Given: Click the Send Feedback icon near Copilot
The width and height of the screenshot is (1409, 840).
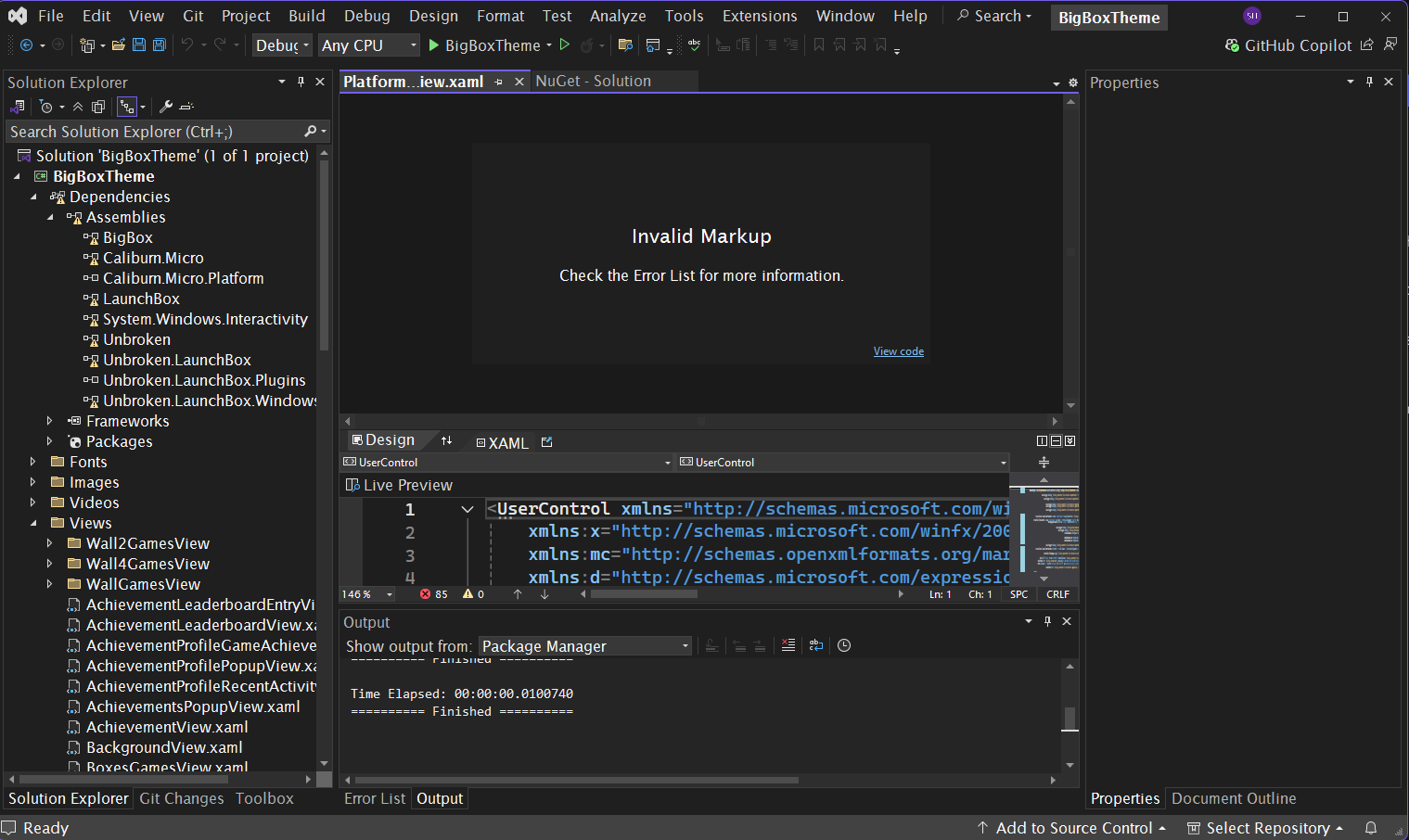Looking at the screenshot, I should pyautogui.click(x=1390, y=45).
